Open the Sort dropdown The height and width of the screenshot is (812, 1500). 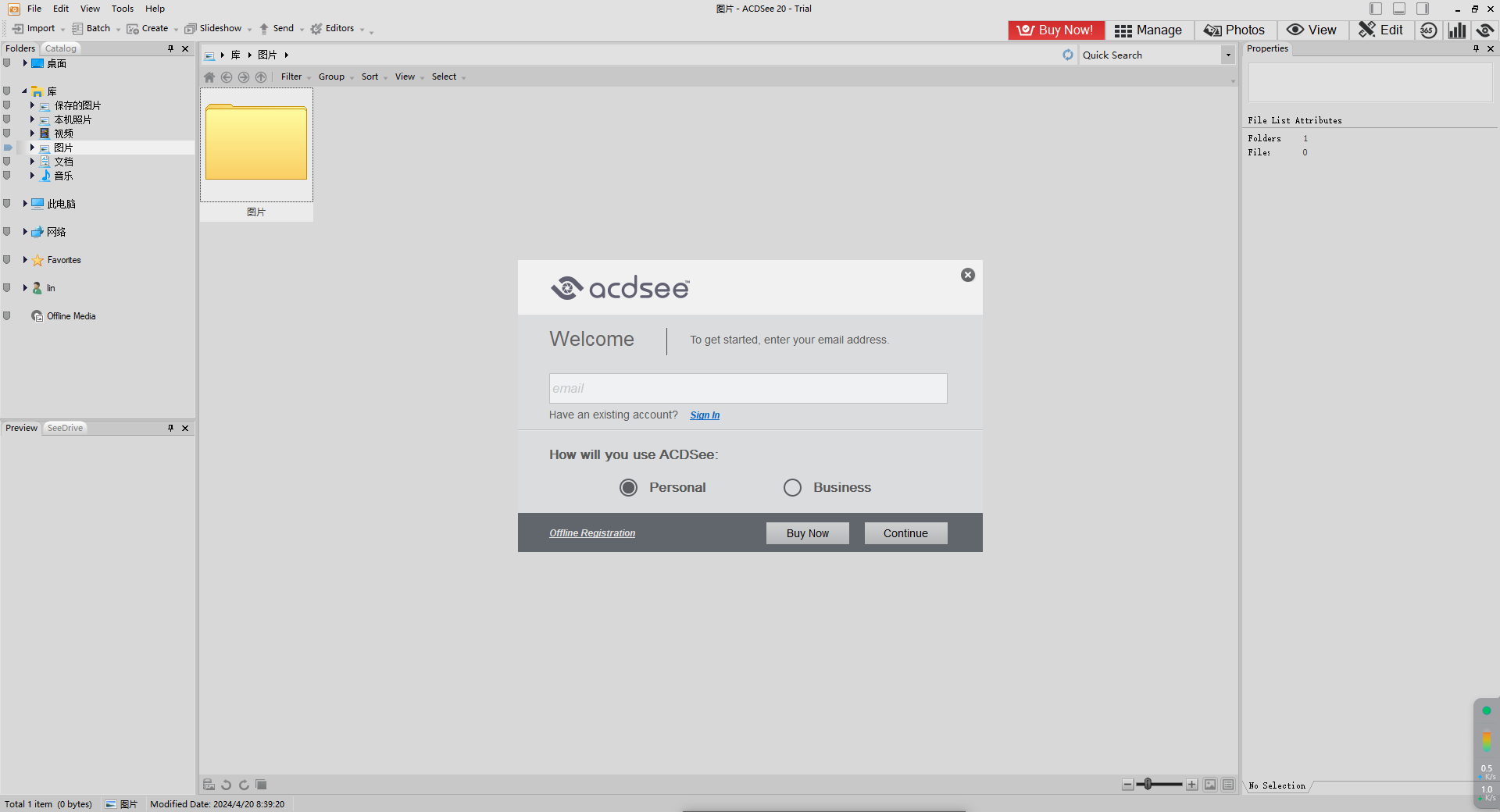pyautogui.click(x=374, y=77)
